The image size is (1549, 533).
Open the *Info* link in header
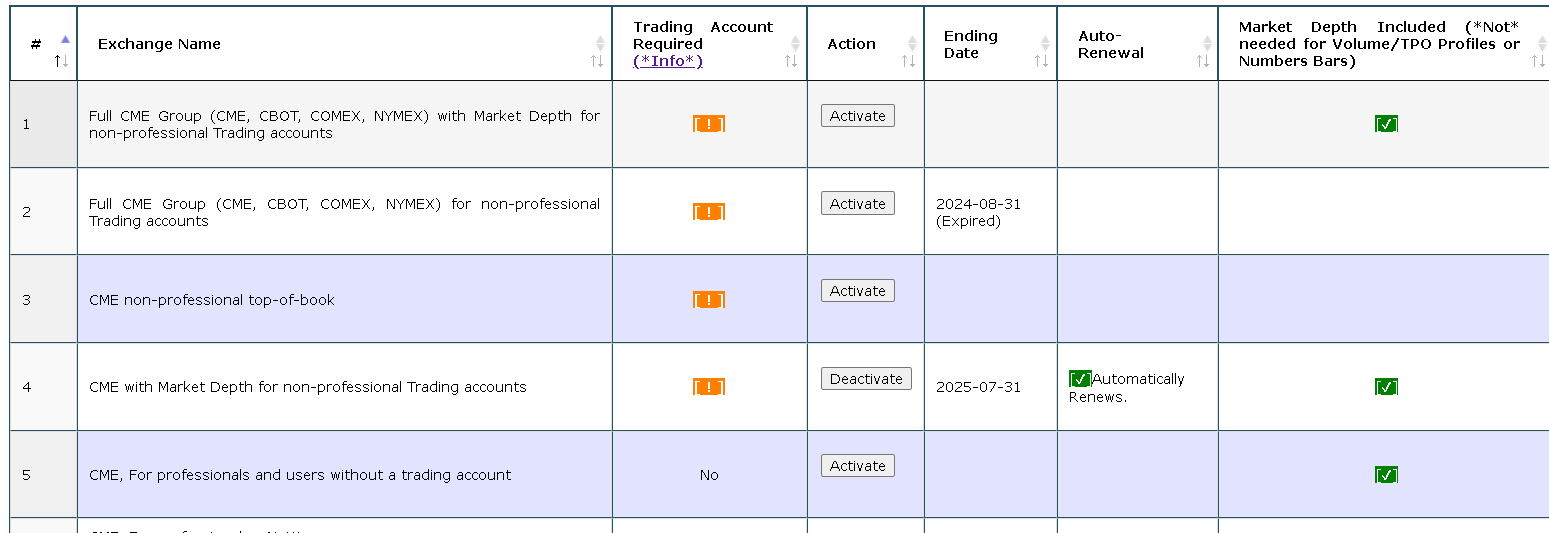coord(668,61)
